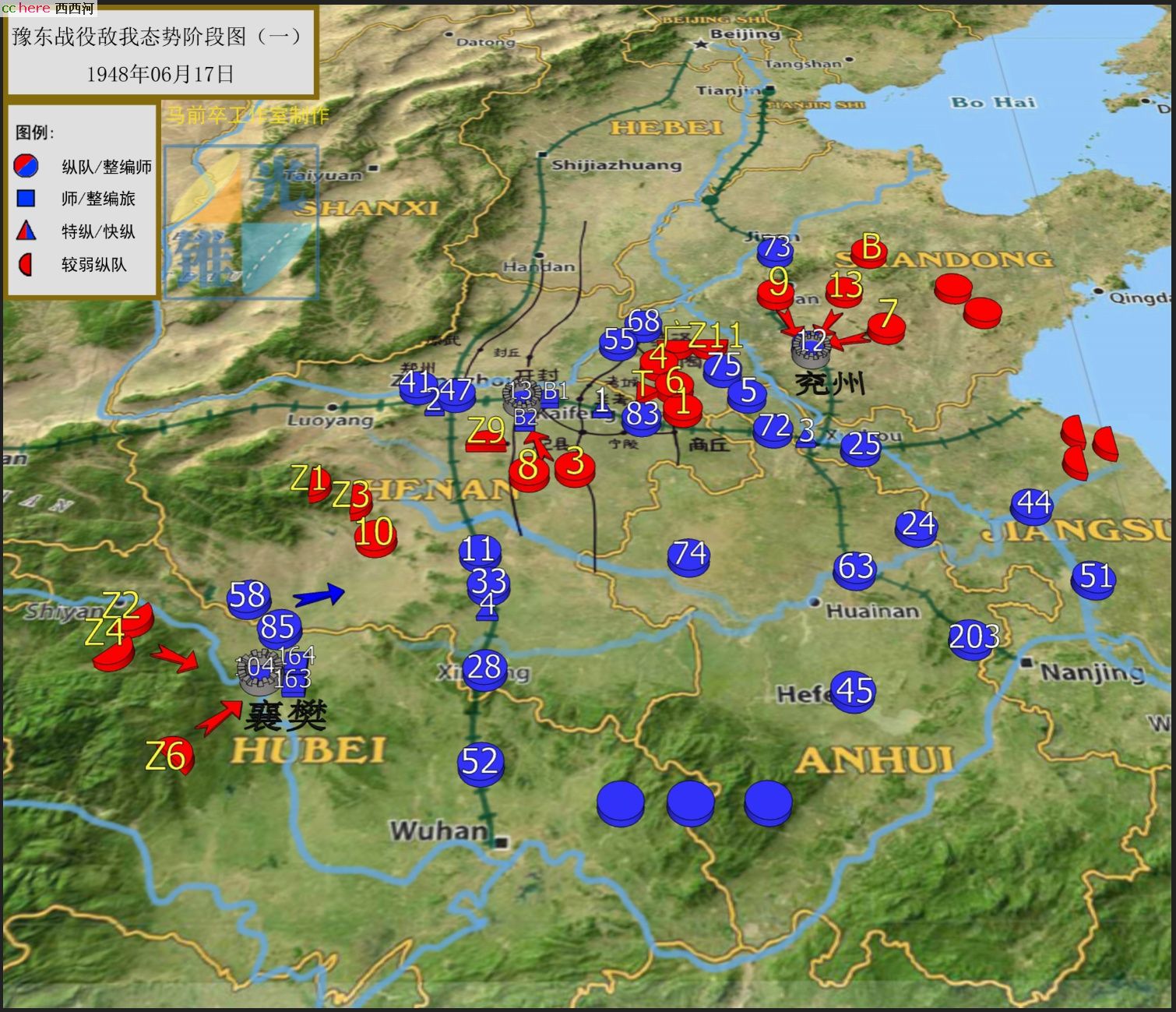Click legend half-circle icon for 较弱纵队
The image size is (1176, 1012).
(x=25, y=264)
